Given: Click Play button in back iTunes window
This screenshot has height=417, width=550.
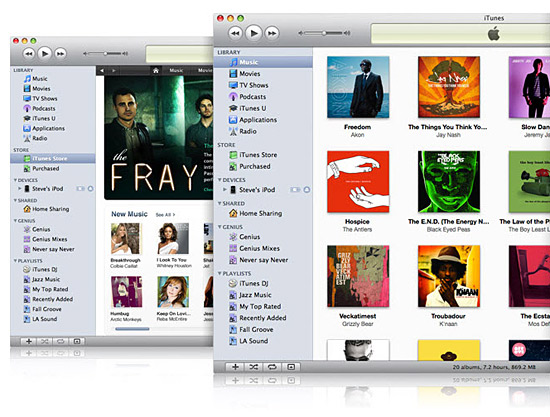Looking at the screenshot, I should (45, 54).
